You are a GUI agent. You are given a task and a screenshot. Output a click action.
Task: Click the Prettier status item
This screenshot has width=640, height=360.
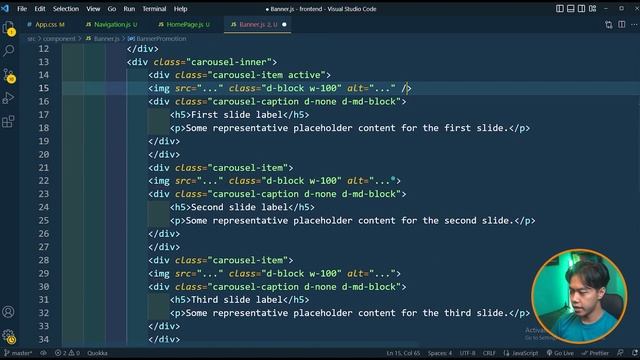595,353
